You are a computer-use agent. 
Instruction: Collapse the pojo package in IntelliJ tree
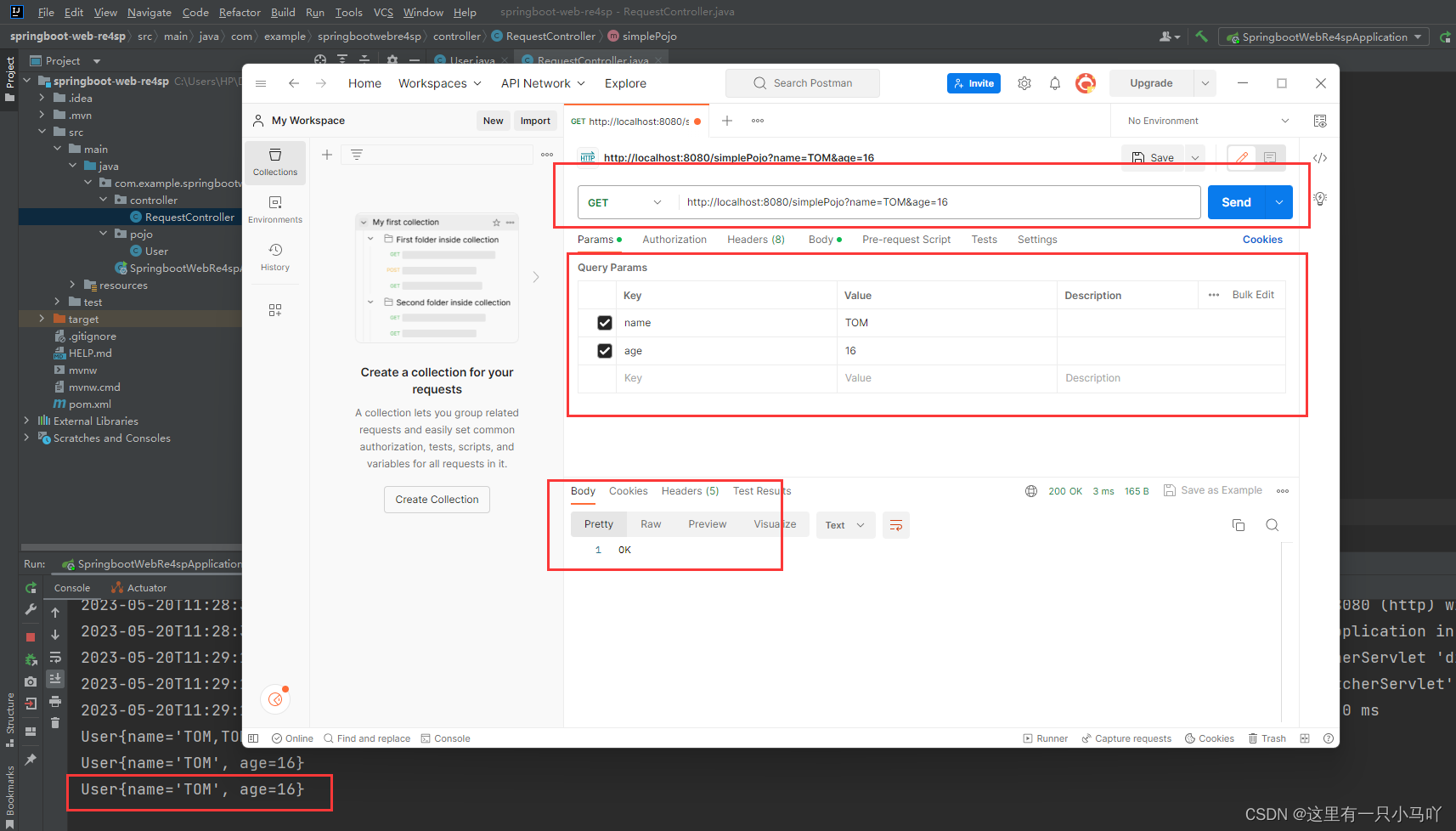point(103,234)
